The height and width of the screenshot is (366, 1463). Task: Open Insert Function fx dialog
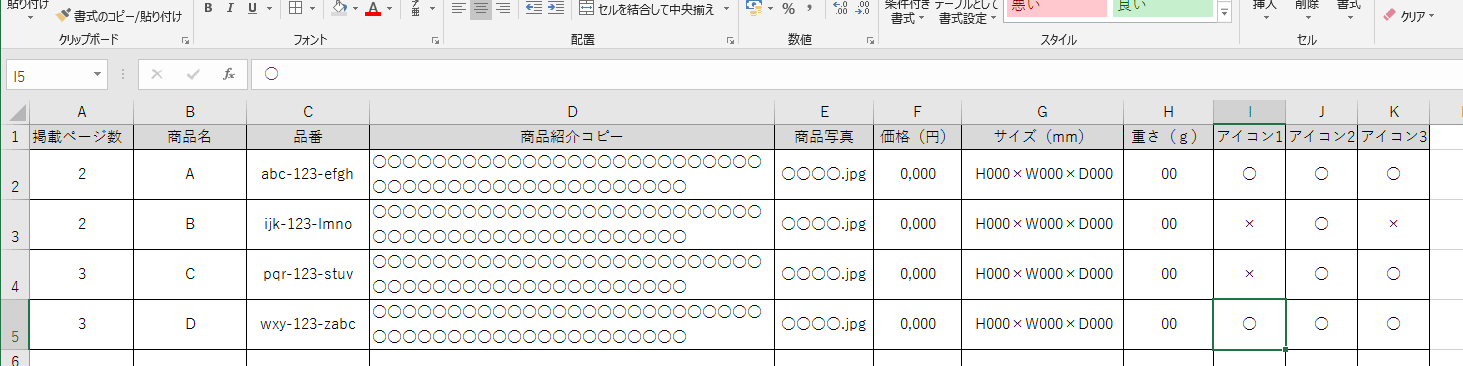click(x=228, y=74)
